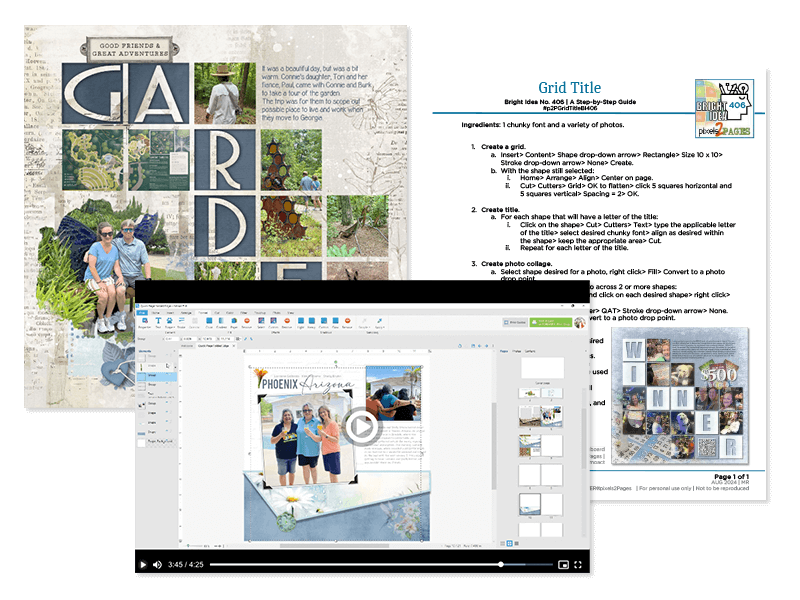Apply the Paper fill icon
This screenshot has height=600, width=800.
pos(234,323)
